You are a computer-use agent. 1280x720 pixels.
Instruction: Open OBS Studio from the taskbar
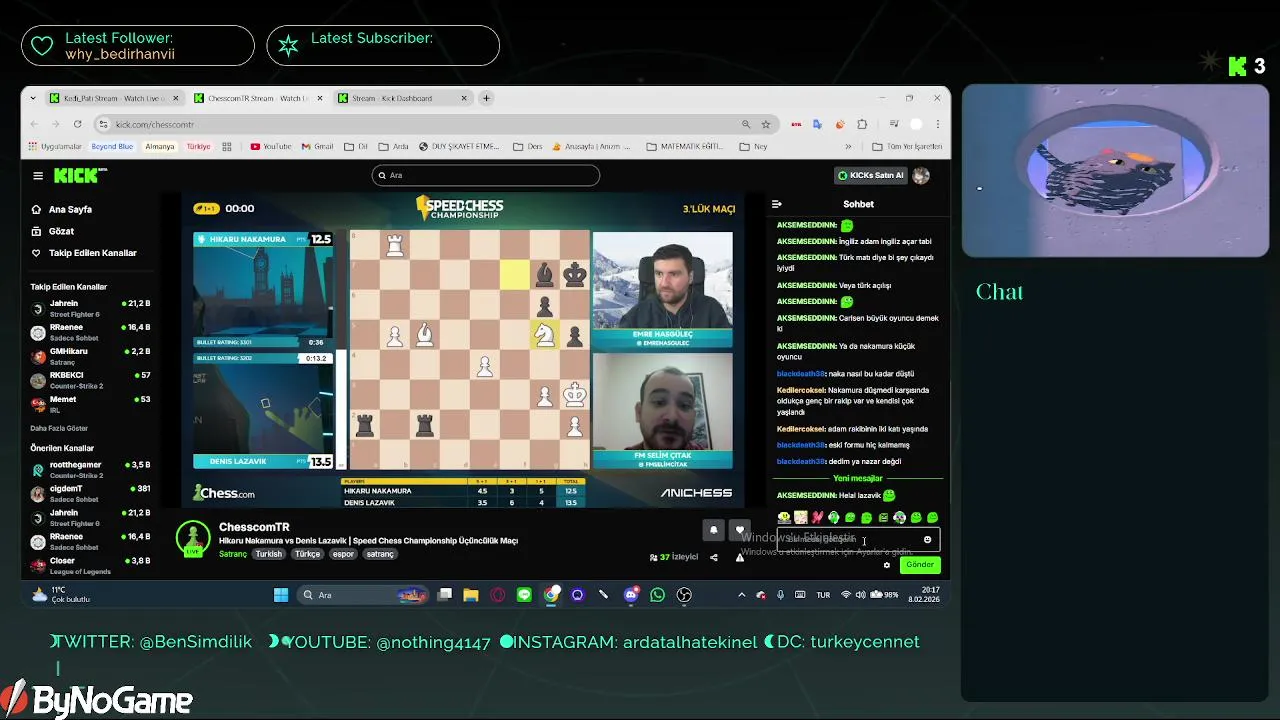[684, 595]
